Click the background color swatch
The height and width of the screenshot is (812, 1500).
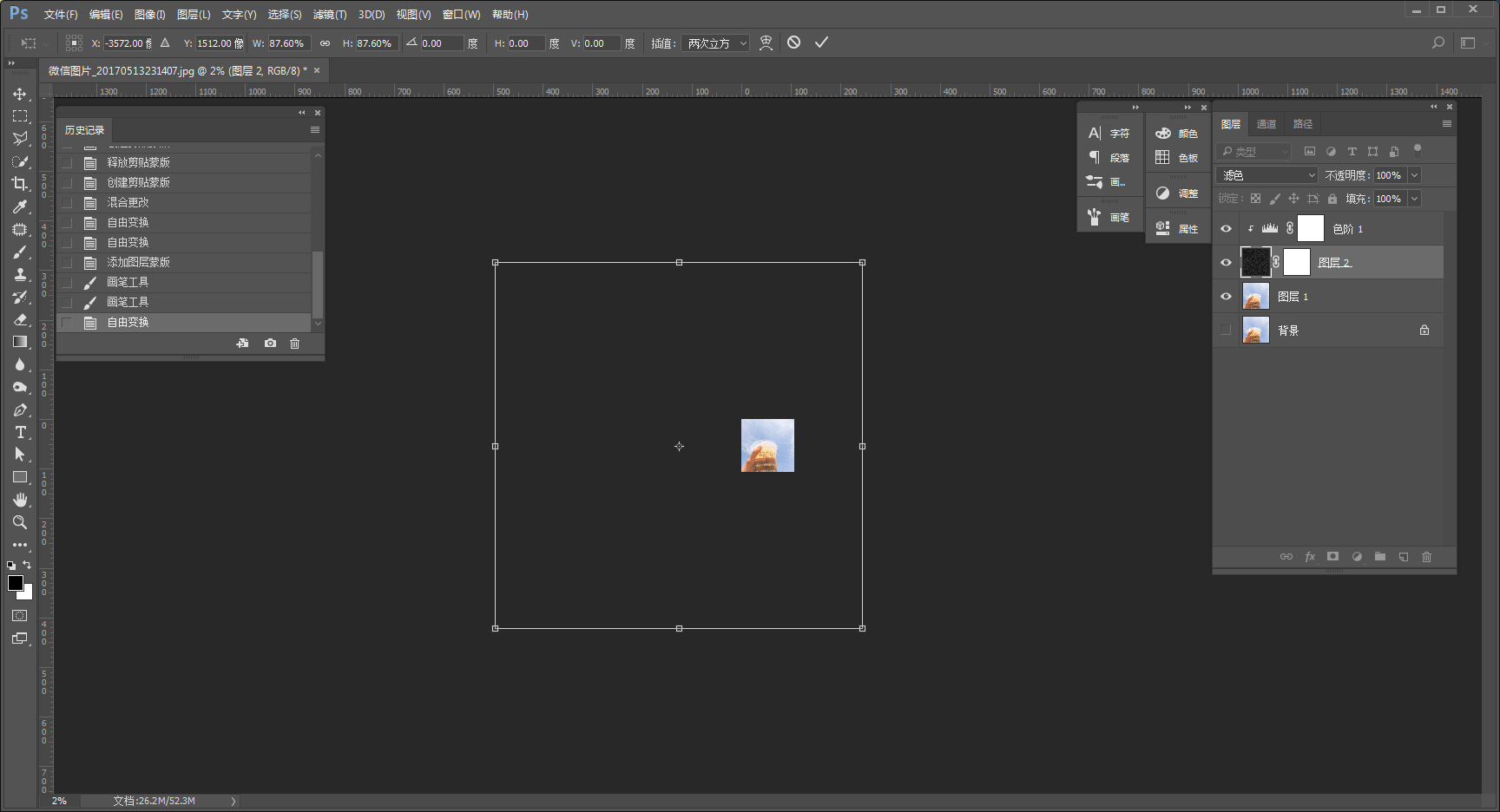[x=27, y=594]
